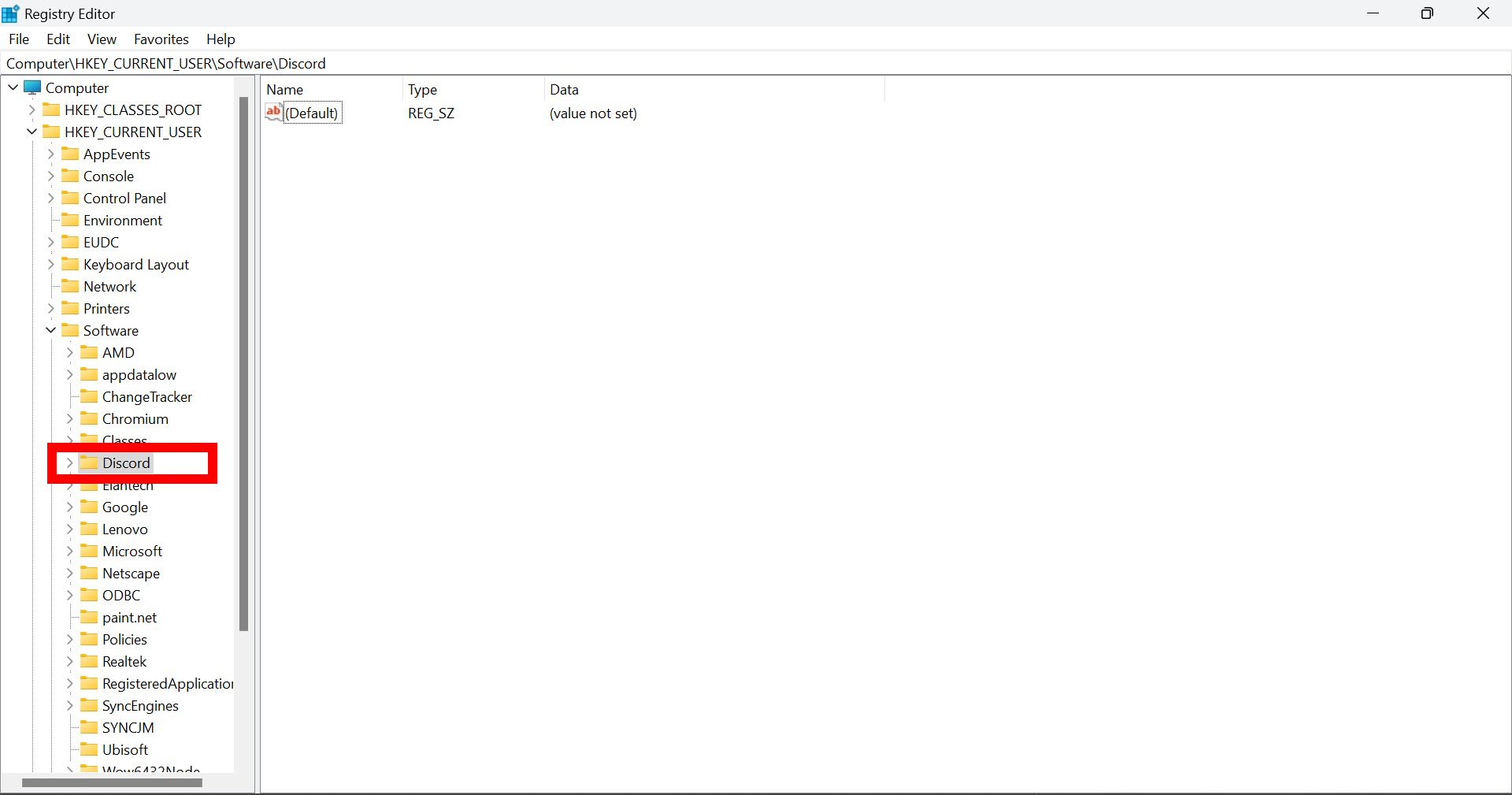
Task: Select the paint.net registry key
Action: pyautogui.click(x=129, y=617)
